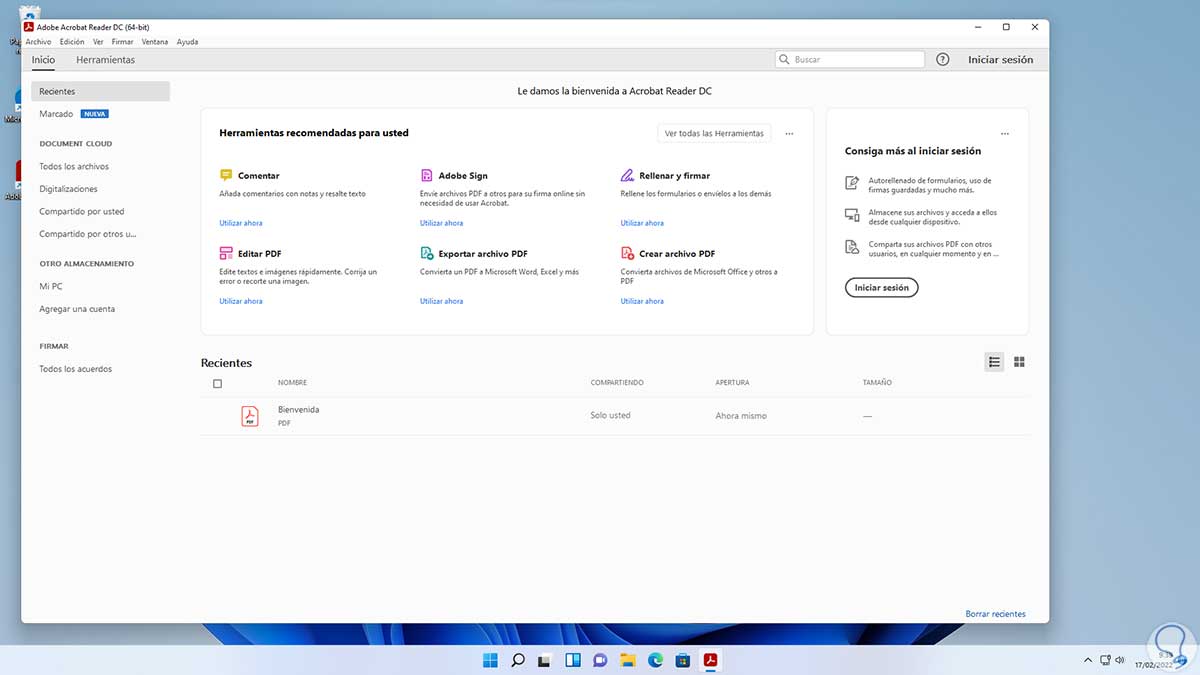Screen dimensions: 1200x675
Task: Open the Widgets taskbar icon
Action: click(573, 660)
